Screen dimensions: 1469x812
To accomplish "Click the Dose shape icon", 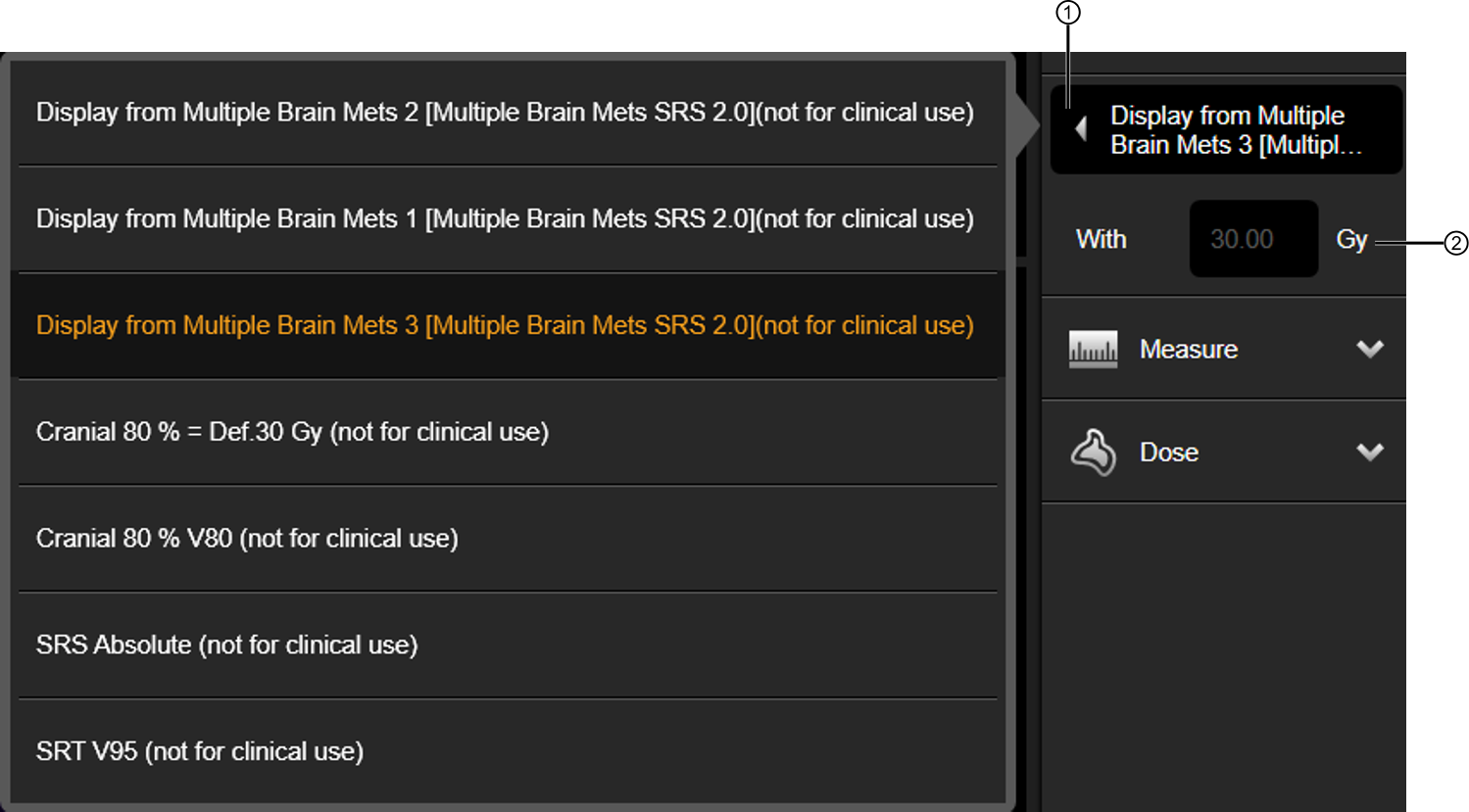I will click(x=1093, y=453).
